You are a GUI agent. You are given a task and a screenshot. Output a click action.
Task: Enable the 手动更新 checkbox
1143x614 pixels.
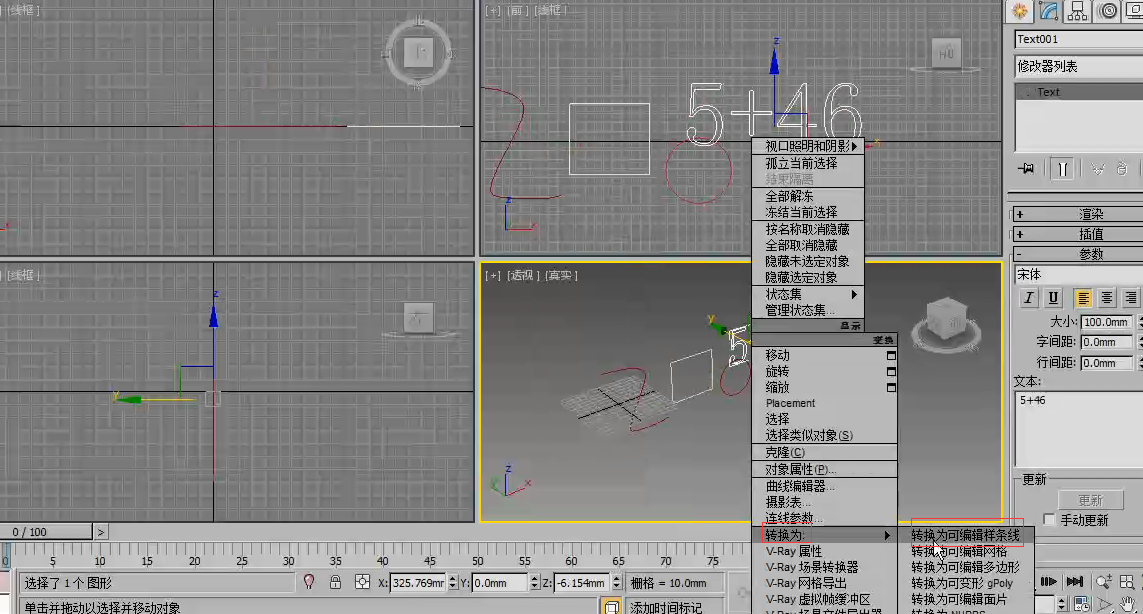(1050, 520)
